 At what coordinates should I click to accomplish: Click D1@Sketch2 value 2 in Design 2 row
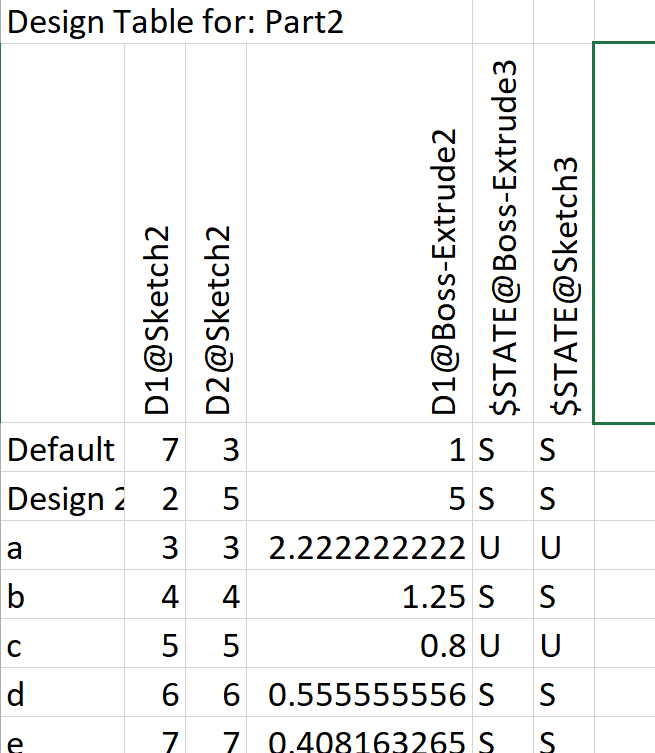pyautogui.click(x=155, y=497)
